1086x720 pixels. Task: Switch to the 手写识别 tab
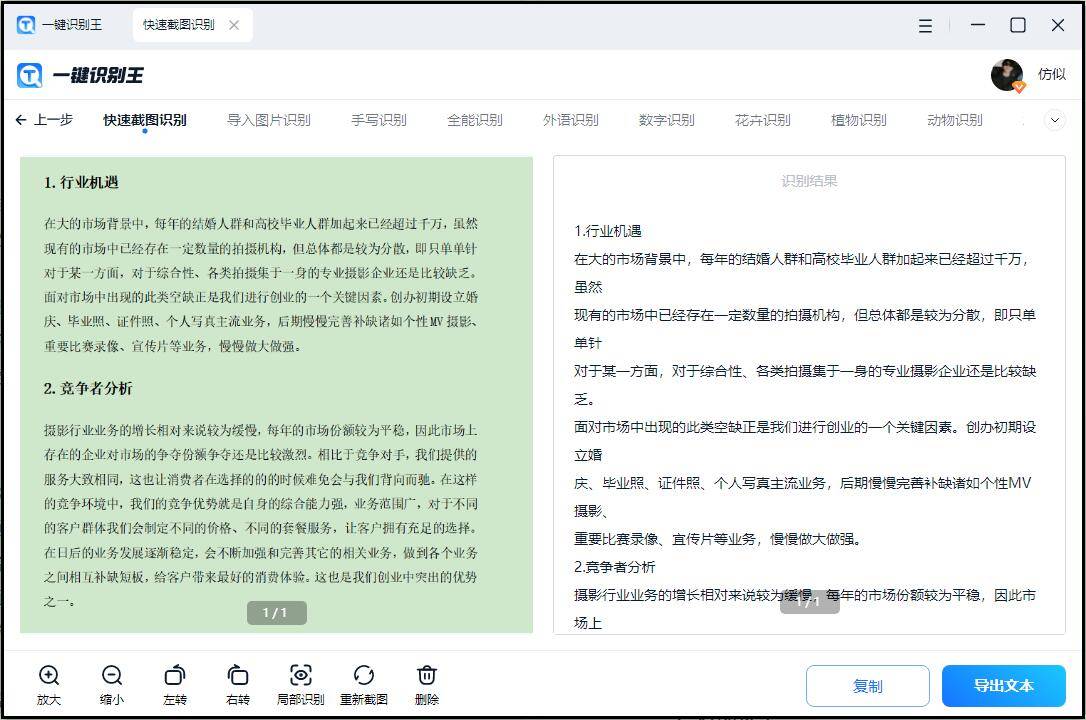378,119
